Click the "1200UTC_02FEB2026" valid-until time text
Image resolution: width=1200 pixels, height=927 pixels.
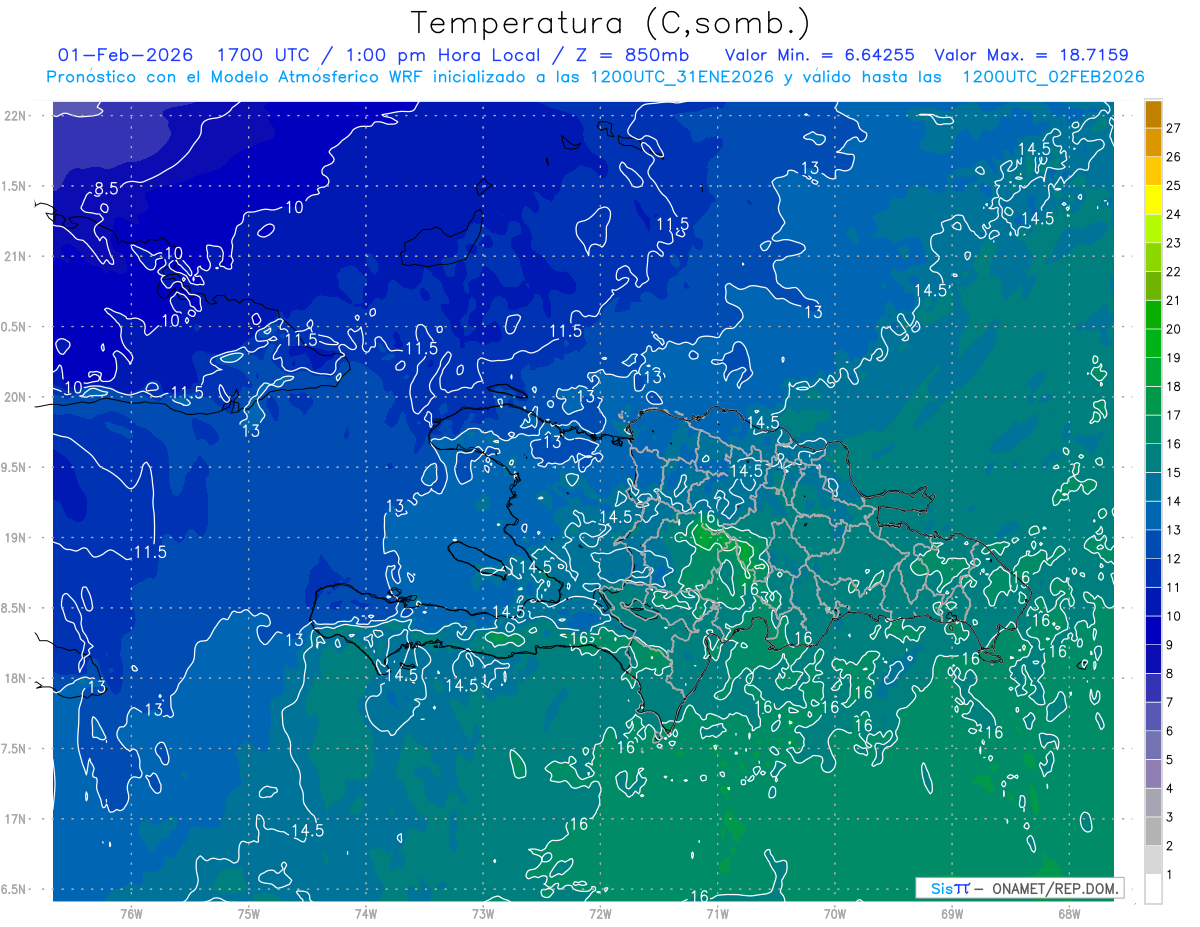click(x=1053, y=77)
